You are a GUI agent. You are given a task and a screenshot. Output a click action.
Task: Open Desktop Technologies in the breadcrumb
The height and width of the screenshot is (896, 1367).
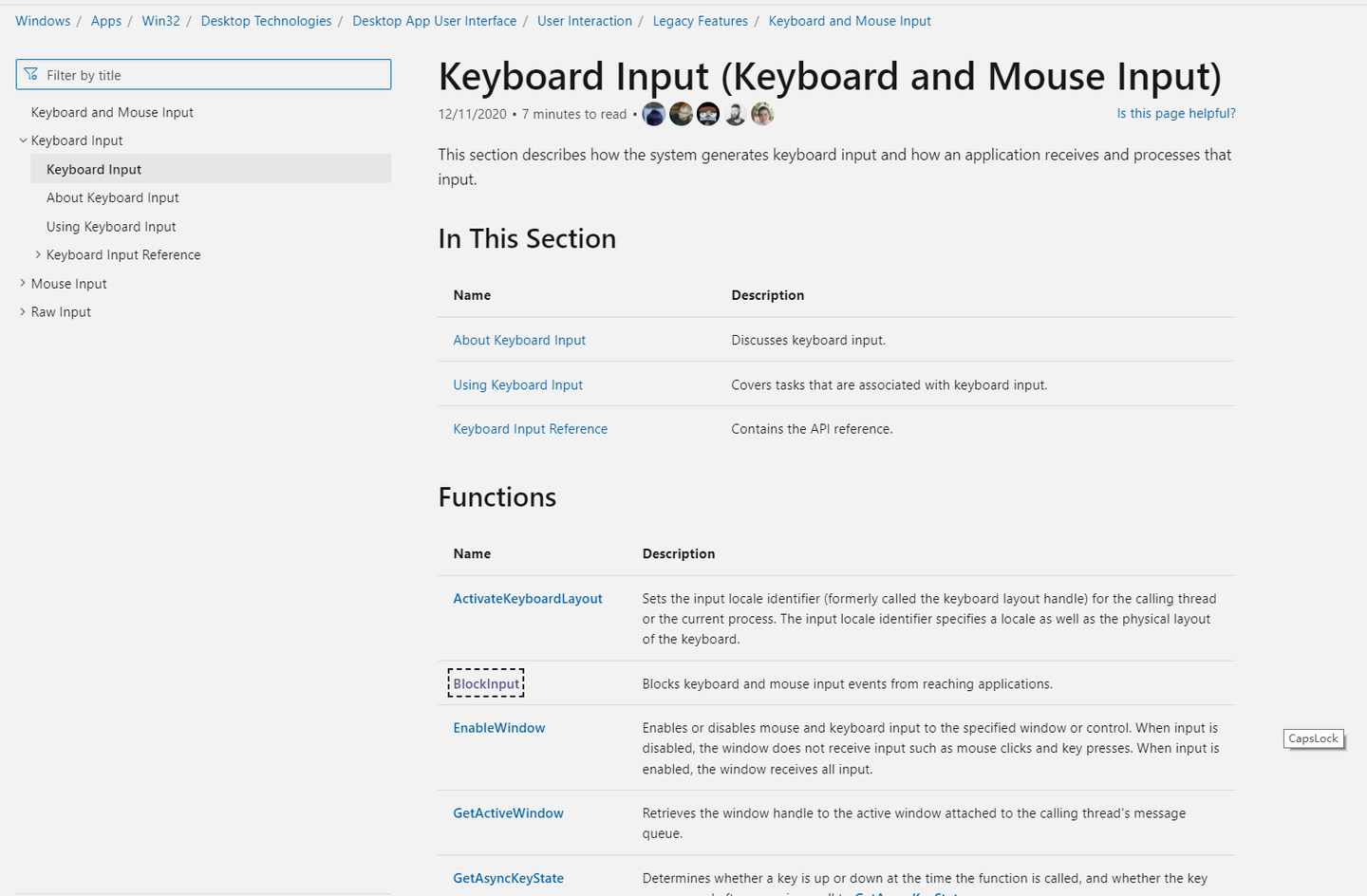(x=267, y=21)
